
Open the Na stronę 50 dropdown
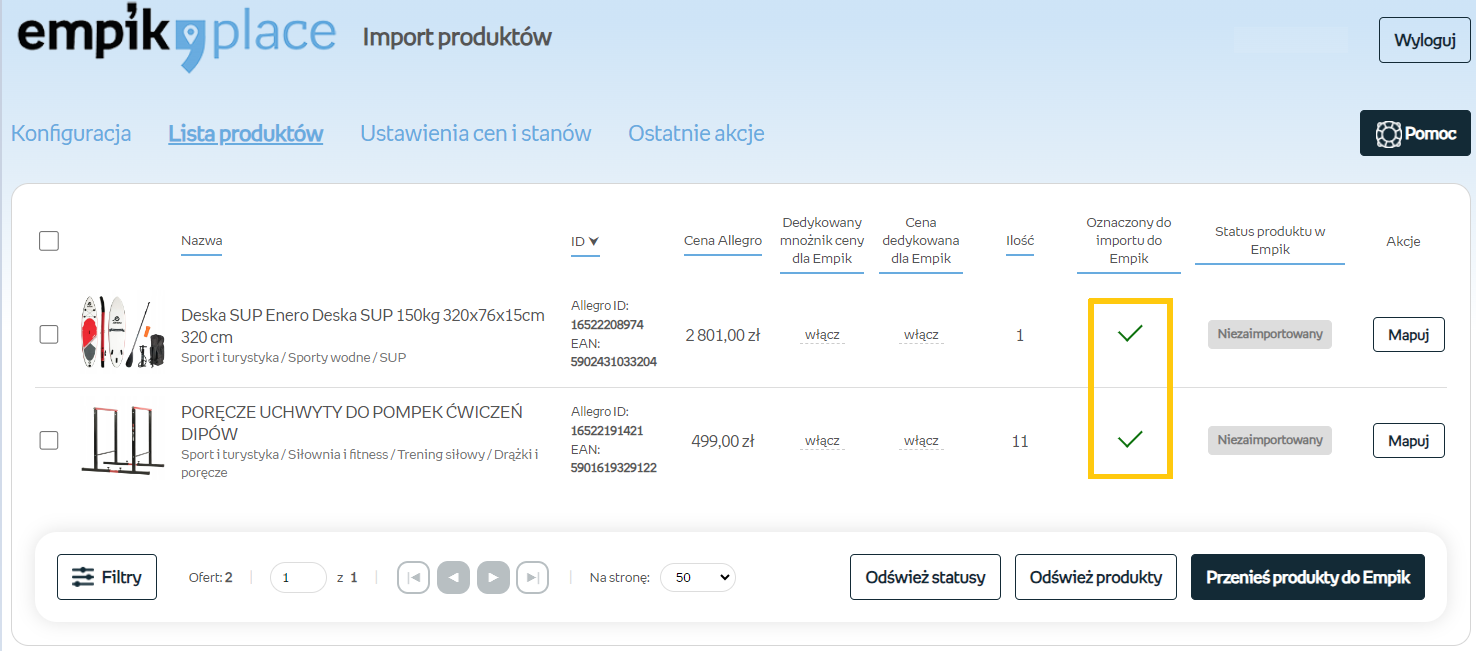coord(697,577)
